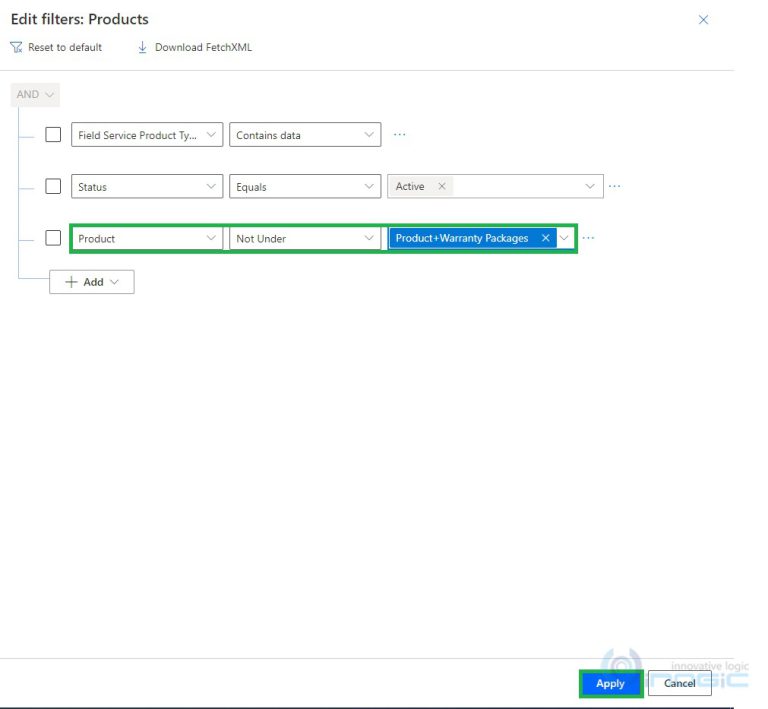Open the Status field dropdown
The image size is (768, 709).
point(147,187)
